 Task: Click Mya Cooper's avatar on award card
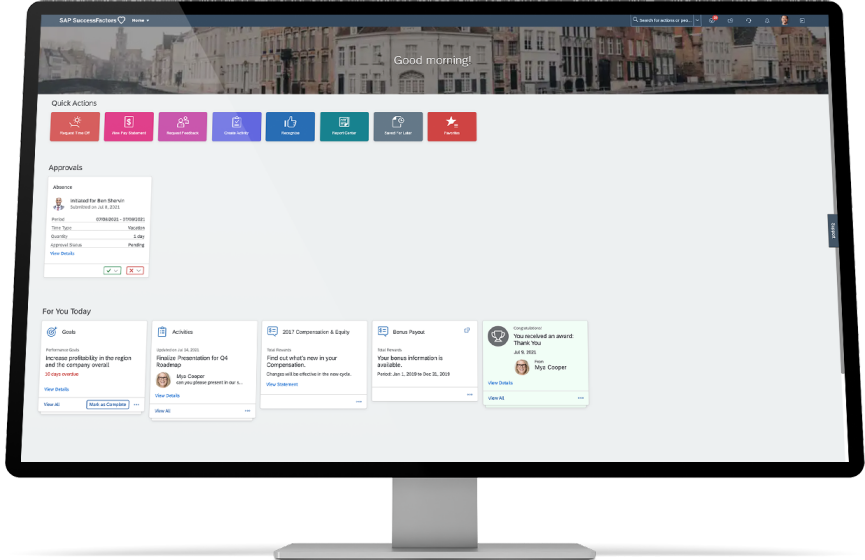point(522,367)
